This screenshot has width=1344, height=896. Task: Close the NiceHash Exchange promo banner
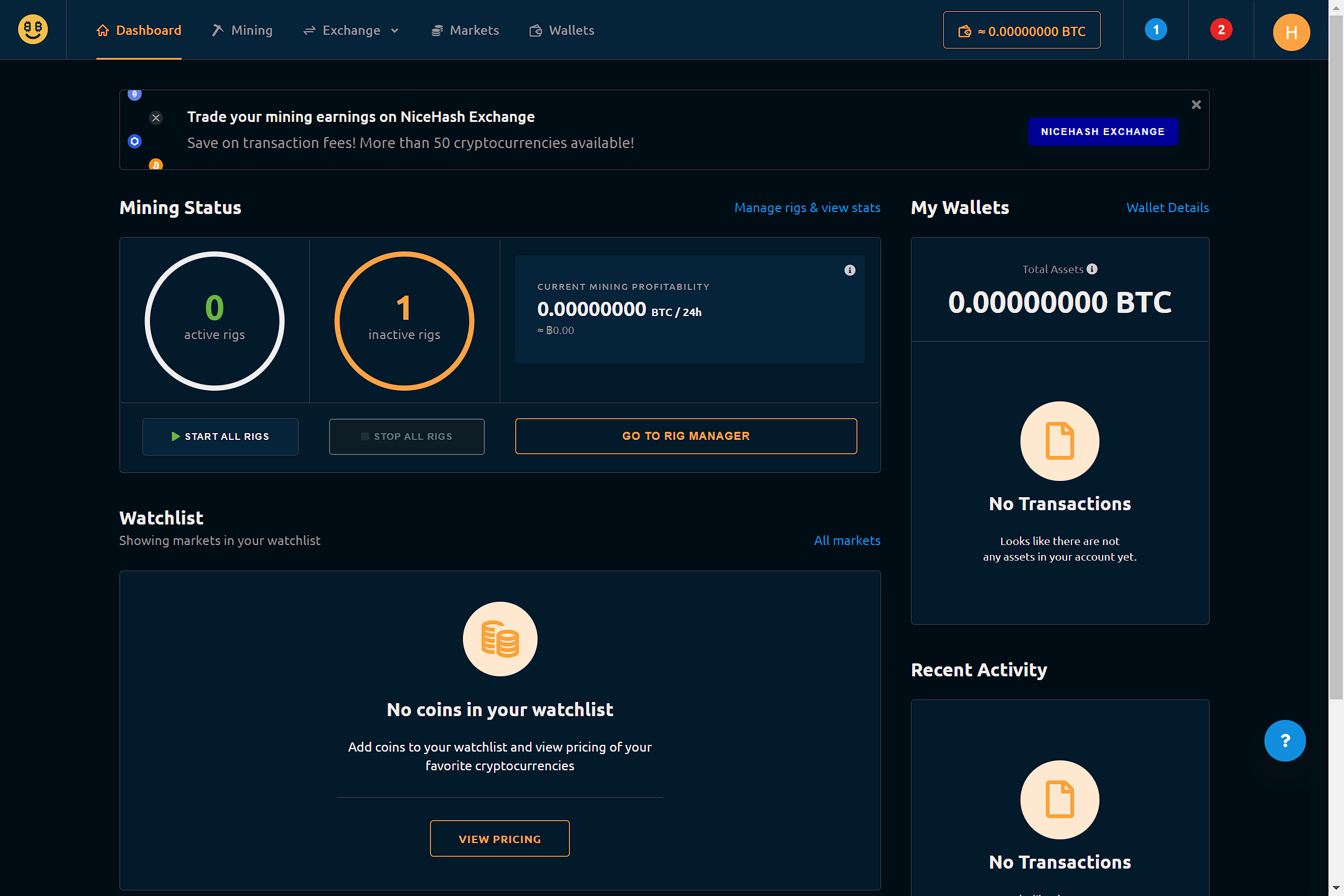pyautogui.click(x=1196, y=105)
